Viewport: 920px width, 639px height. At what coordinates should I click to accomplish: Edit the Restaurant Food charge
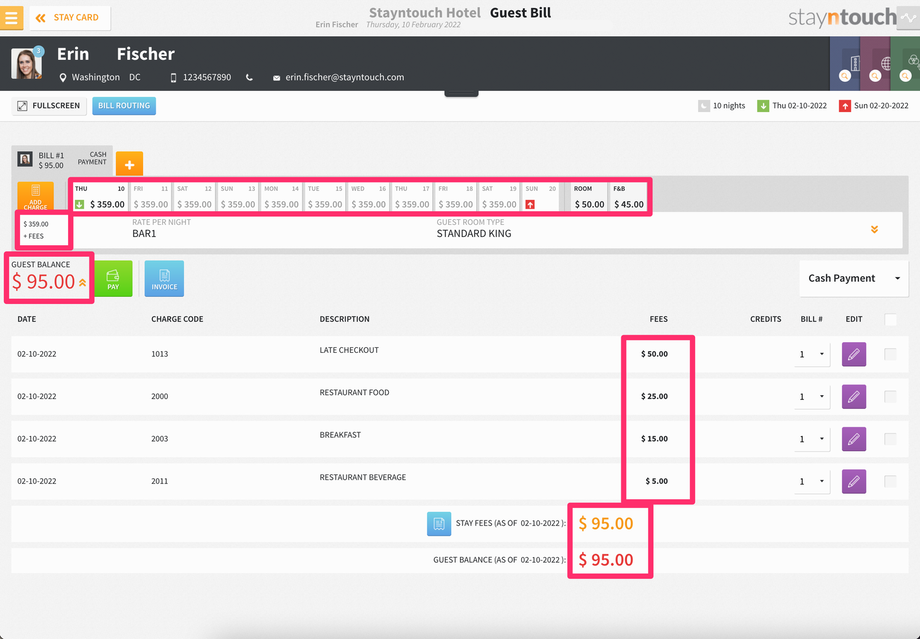[x=854, y=397]
